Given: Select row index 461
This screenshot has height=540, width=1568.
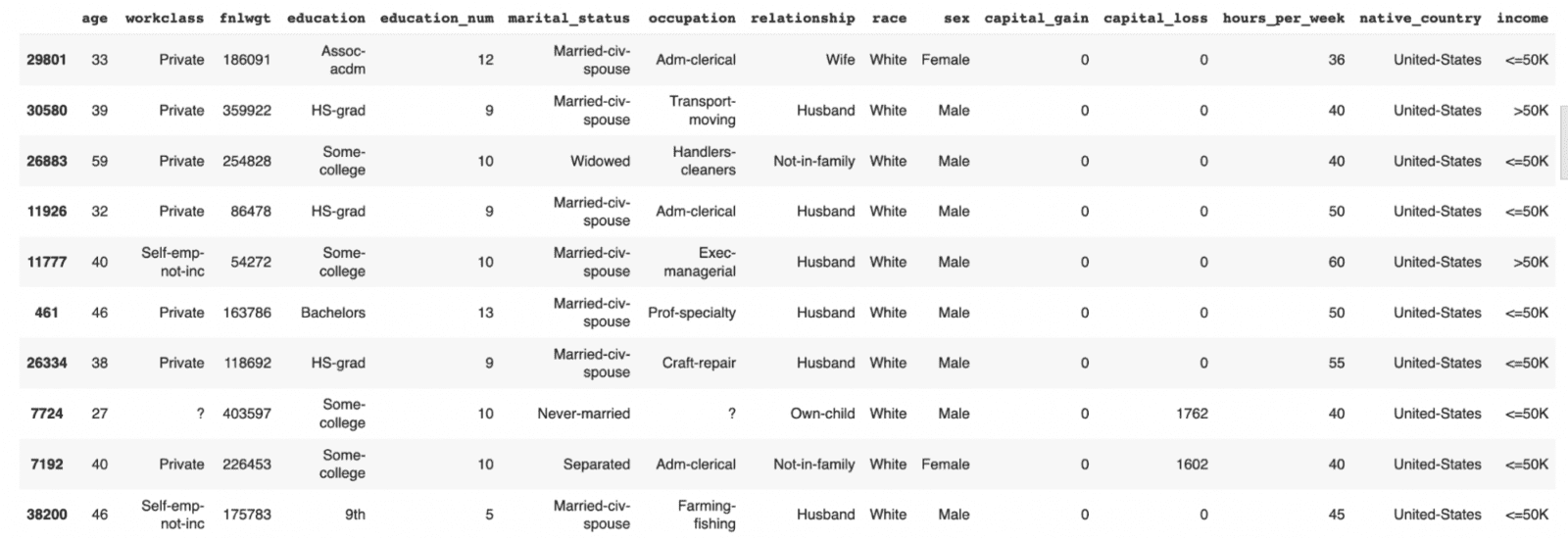Looking at the screenshot, I should [x=47, y=313].
